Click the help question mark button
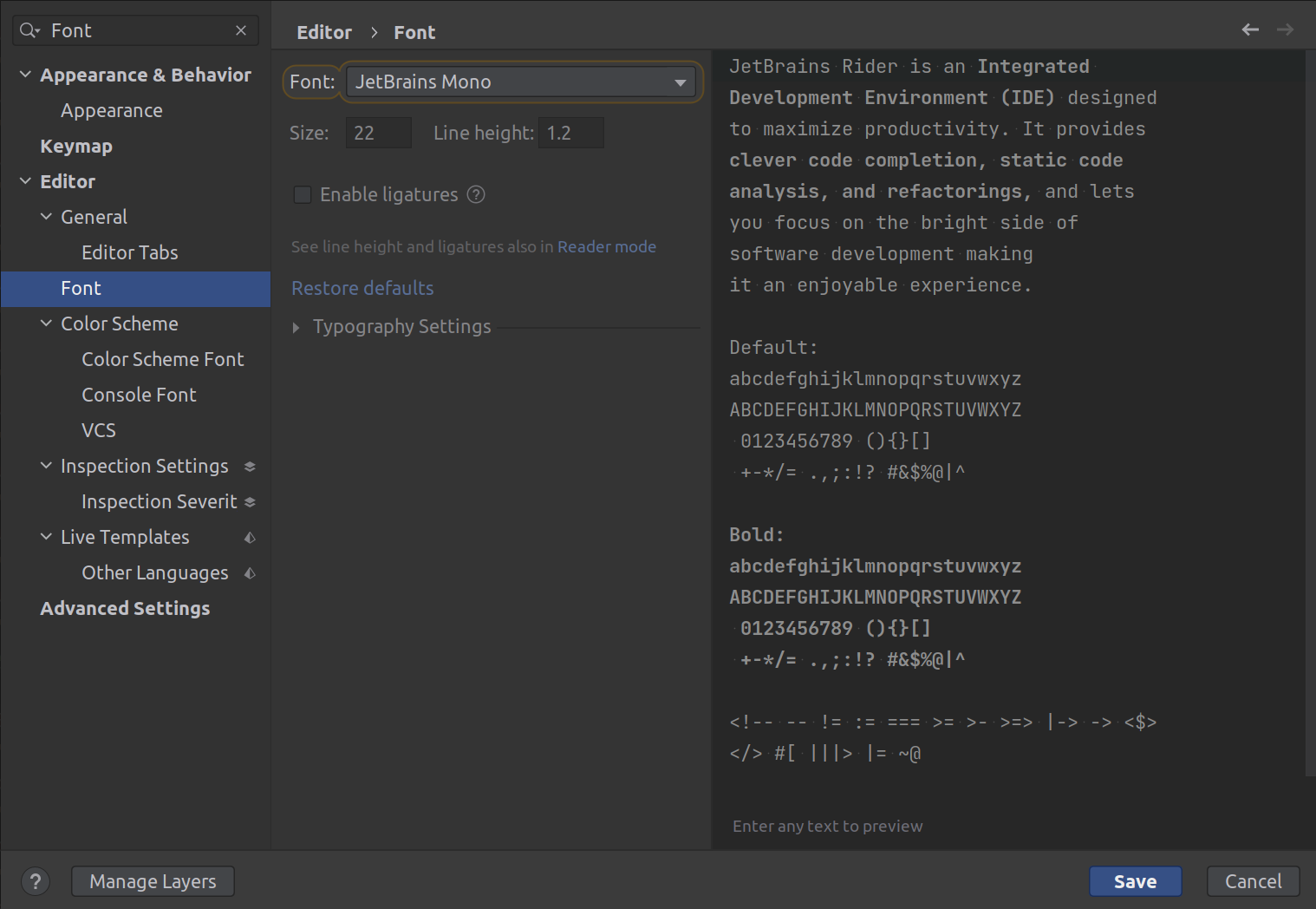Screen dimensions: 1316x909 click(x=35, y=881)
